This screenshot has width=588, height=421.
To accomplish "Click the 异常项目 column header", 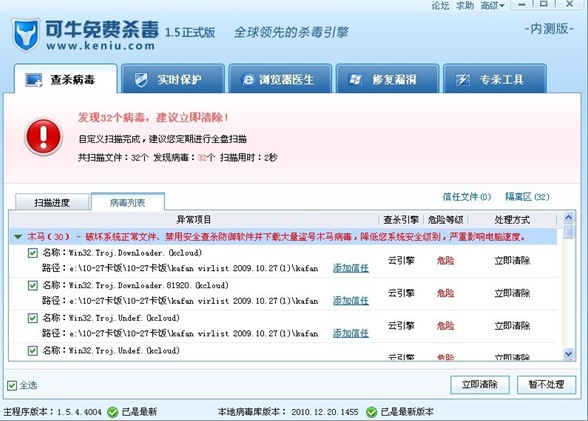I will coord(194,220).
